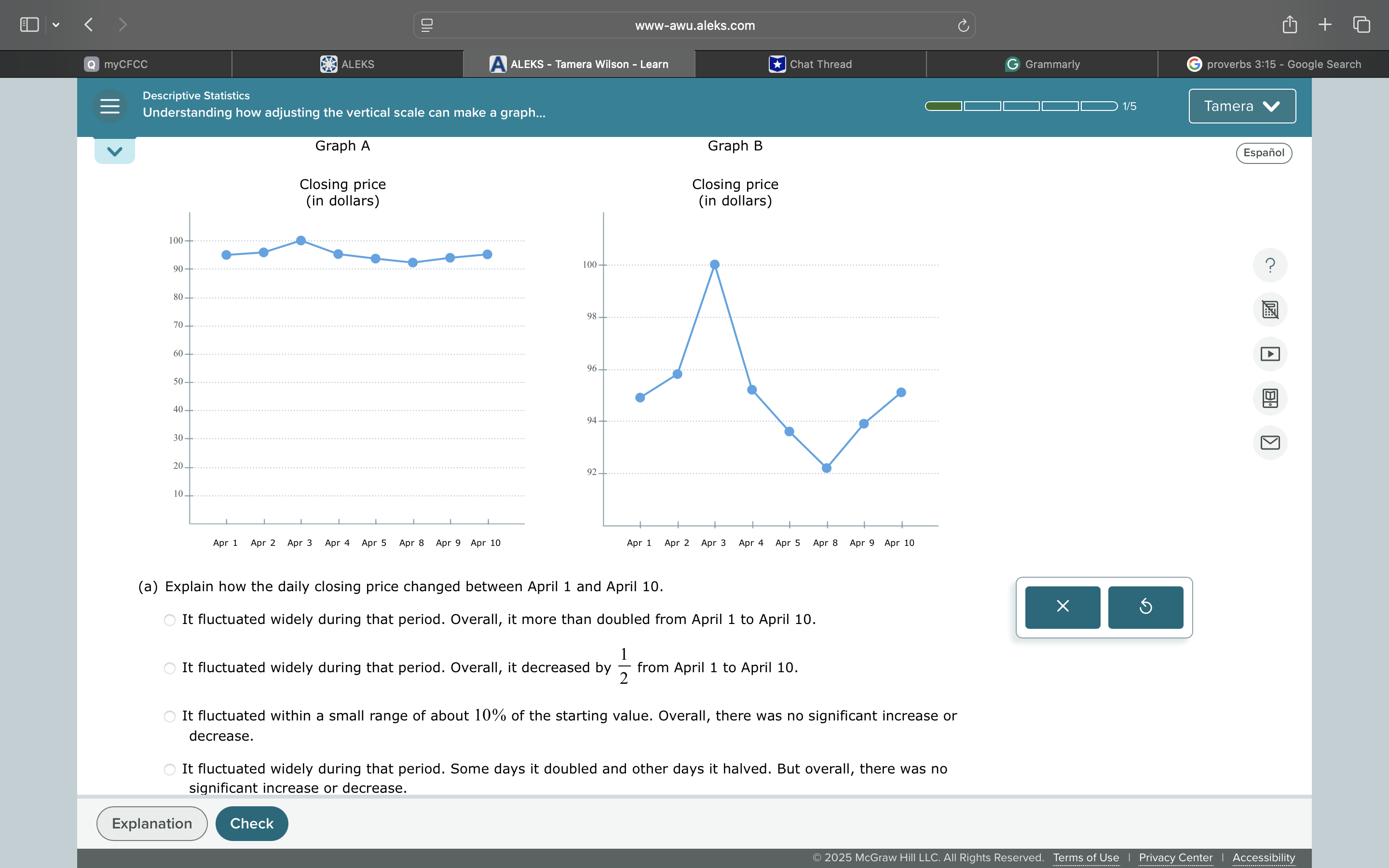
Task: Select 'small range of about 10%' option
Action: pos(170,717)
